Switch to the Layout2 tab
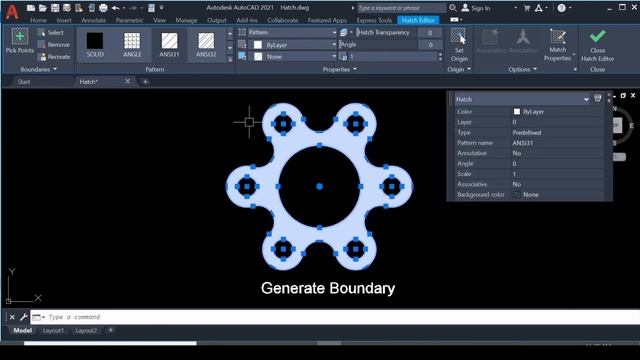Viewport: 640px width, 360px height. tap(86, 331)
